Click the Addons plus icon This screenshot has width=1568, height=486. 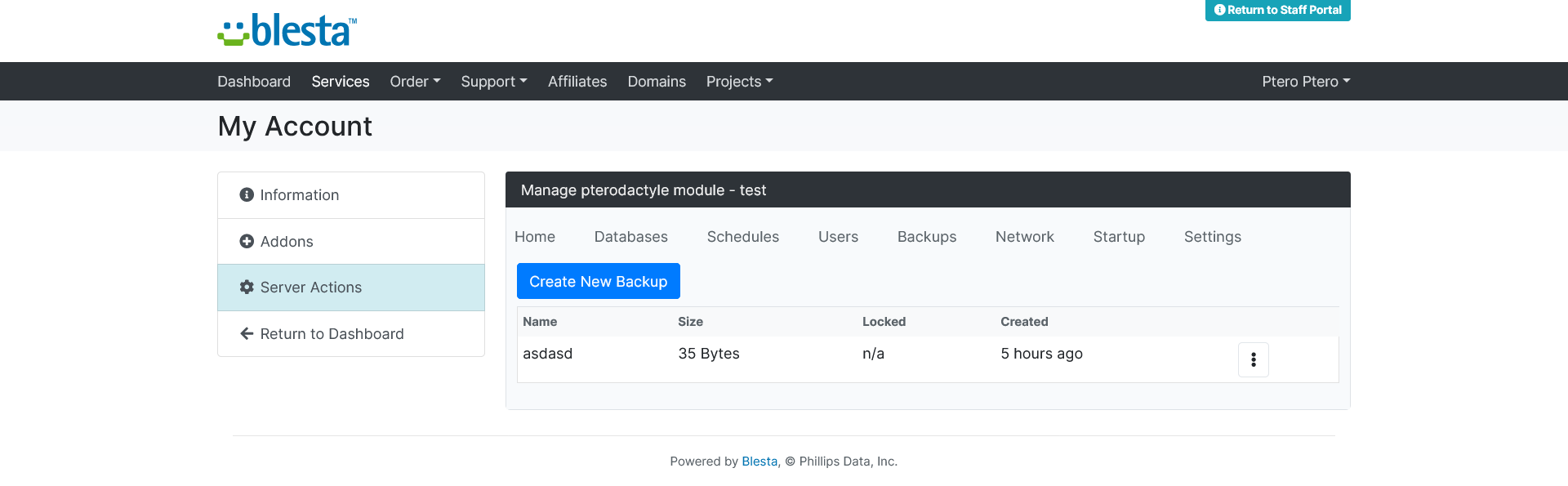click(x=247, y=241)
